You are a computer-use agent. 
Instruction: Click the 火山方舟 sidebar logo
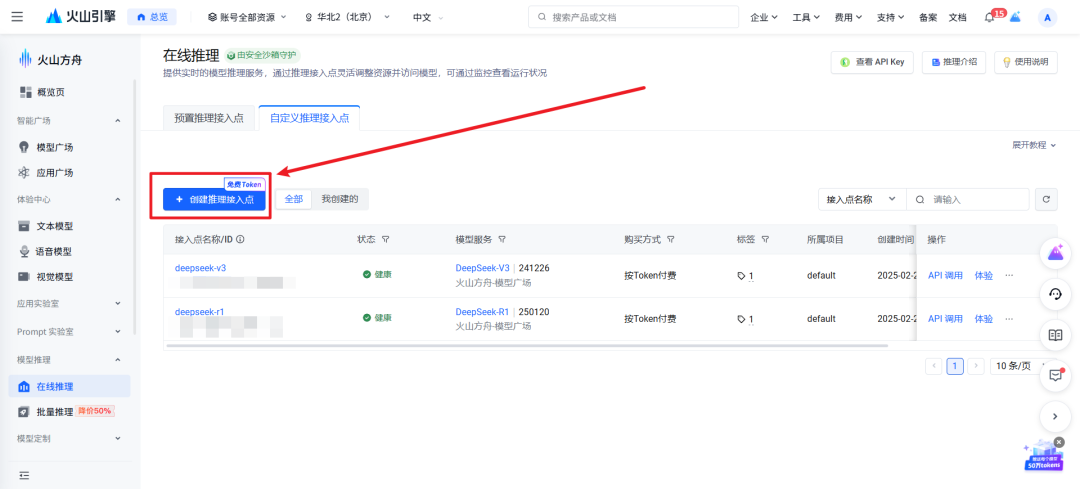pyautogui.click(x=52, y=60)
